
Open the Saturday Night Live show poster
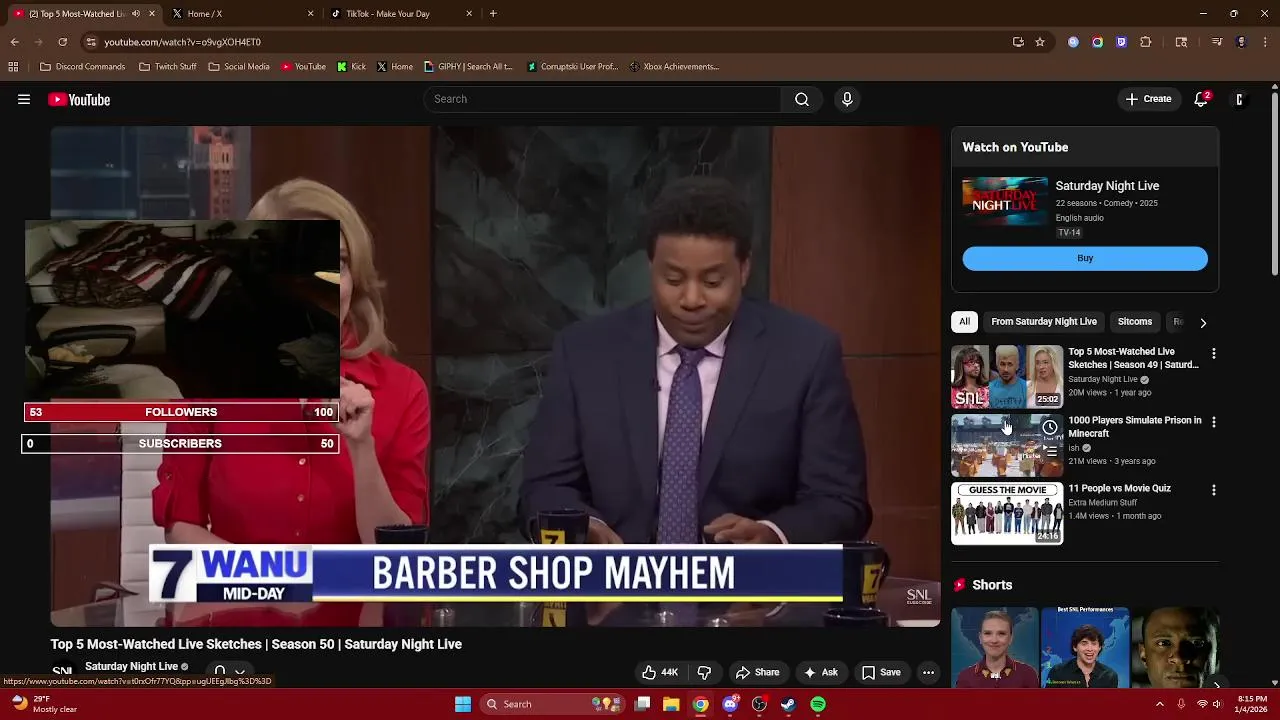point(1005,201)
